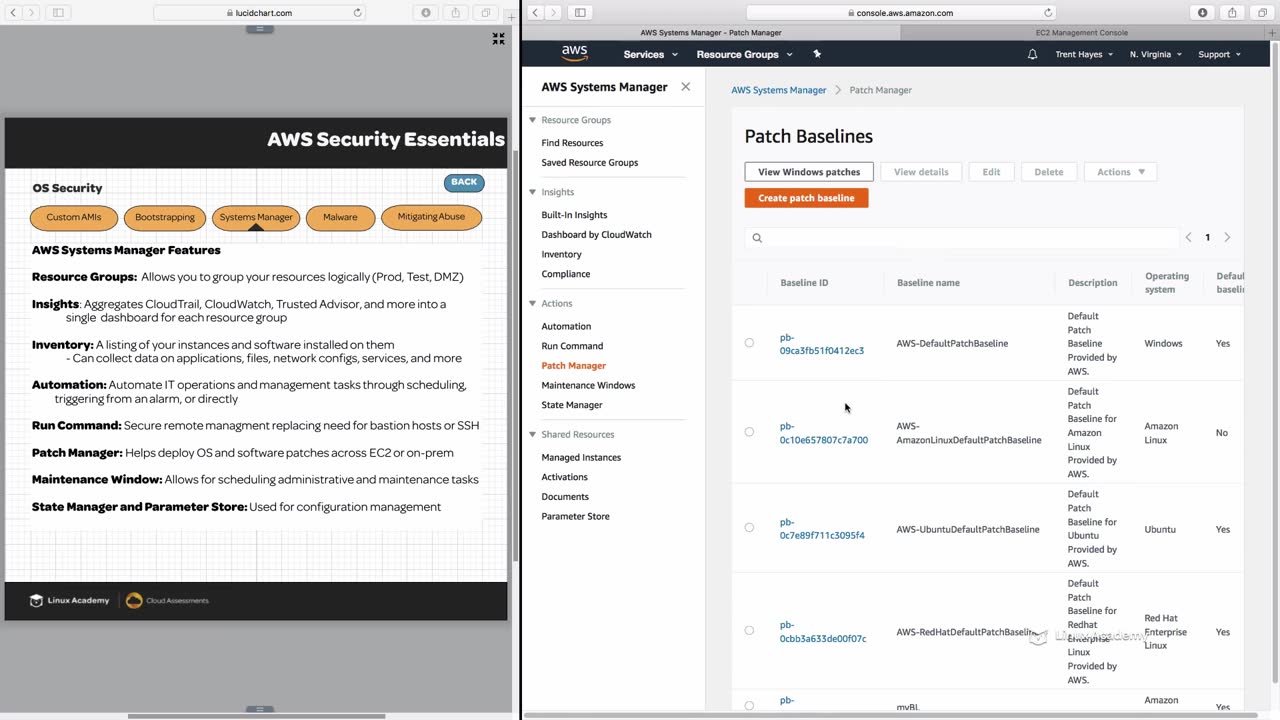The height and width of the screenshot is (720, 1280).
Task: Click the lucidchart.com address bar
Action: point(259,13)
